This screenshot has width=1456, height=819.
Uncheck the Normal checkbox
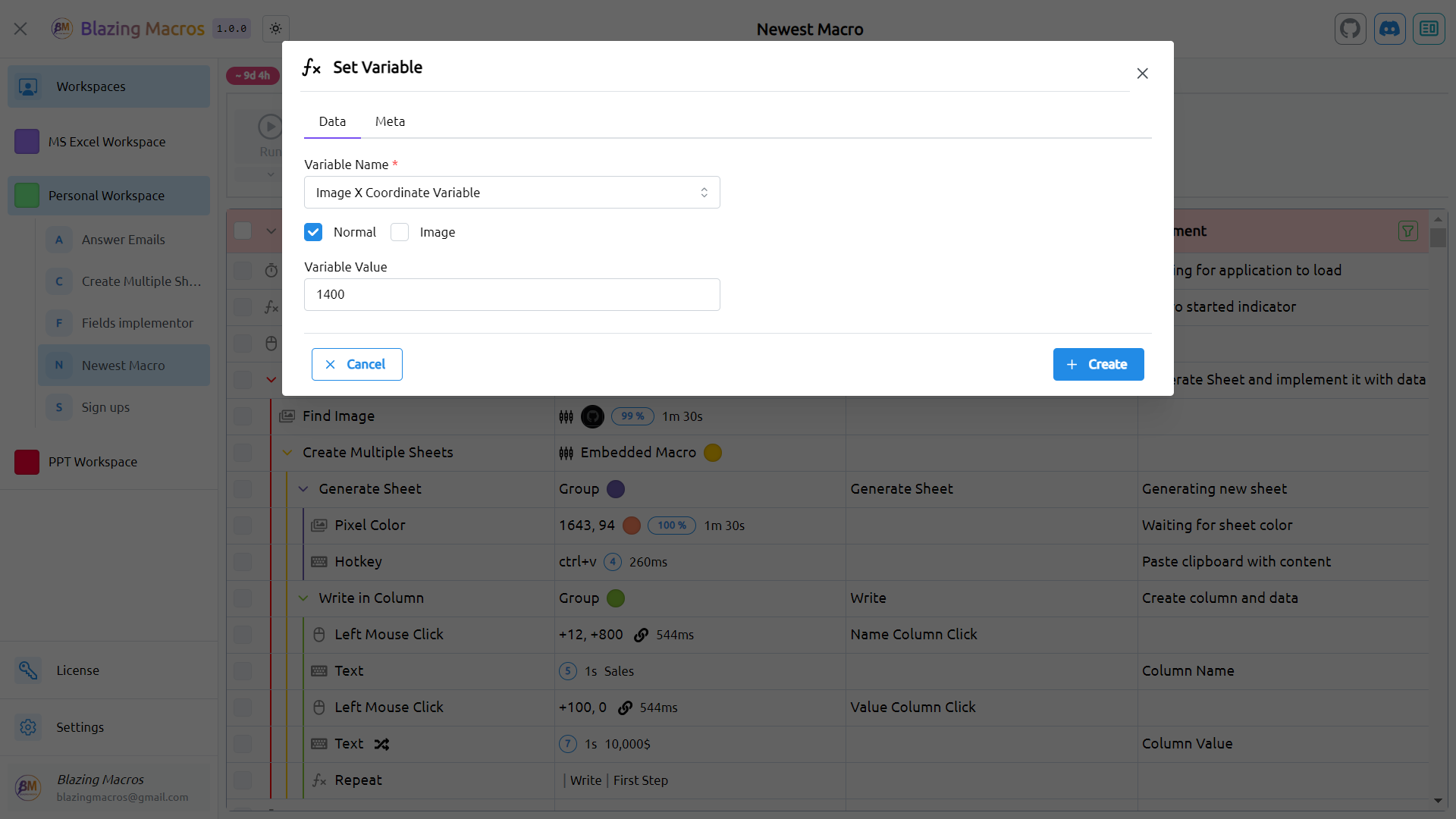(x=313, y=232)
